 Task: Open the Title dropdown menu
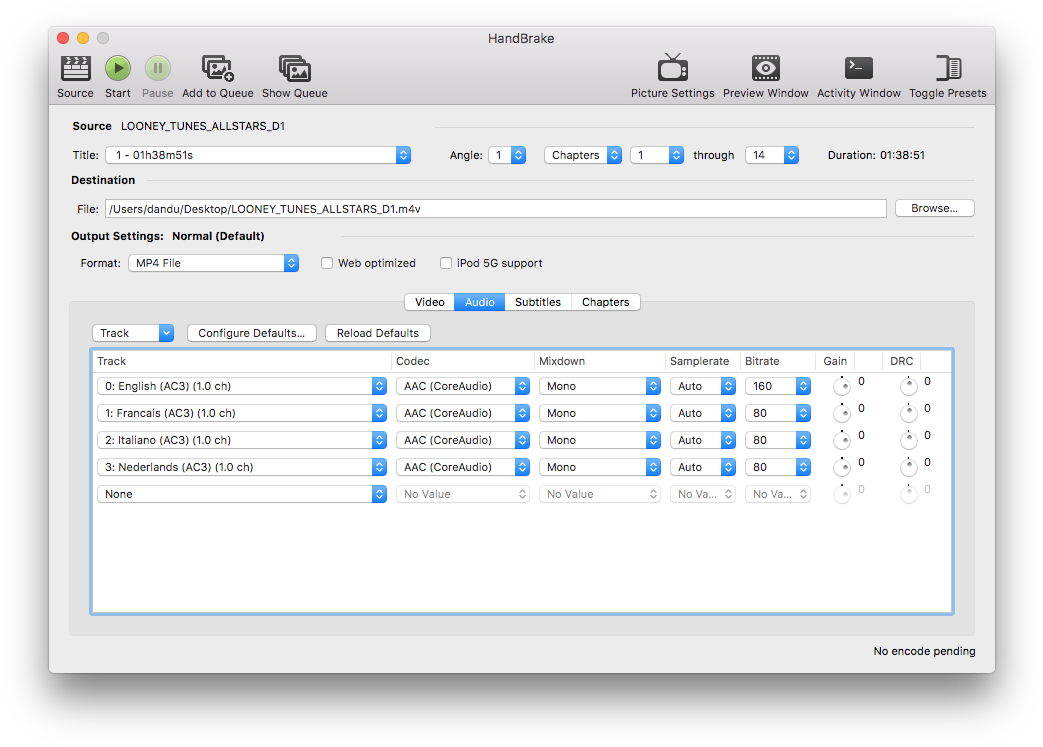click(x=403, y=155)
